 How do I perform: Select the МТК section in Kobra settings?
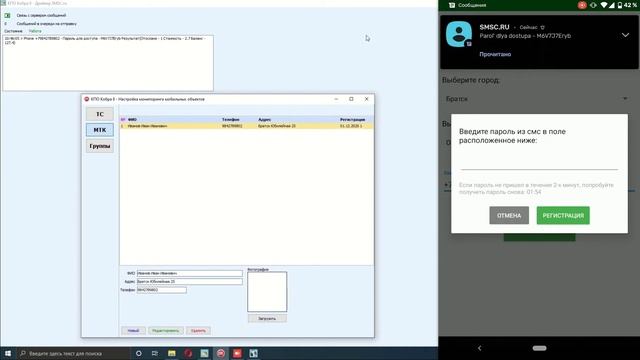(100, 130)
